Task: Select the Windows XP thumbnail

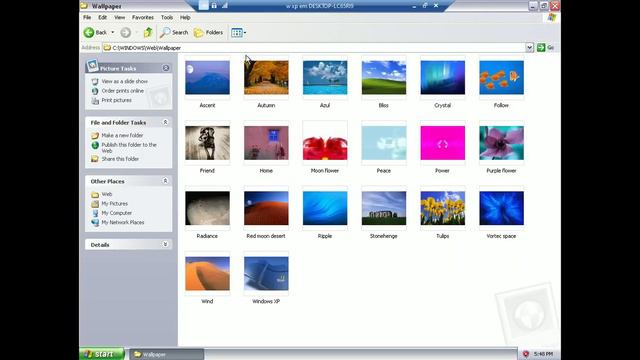Action: pos(266,273)
